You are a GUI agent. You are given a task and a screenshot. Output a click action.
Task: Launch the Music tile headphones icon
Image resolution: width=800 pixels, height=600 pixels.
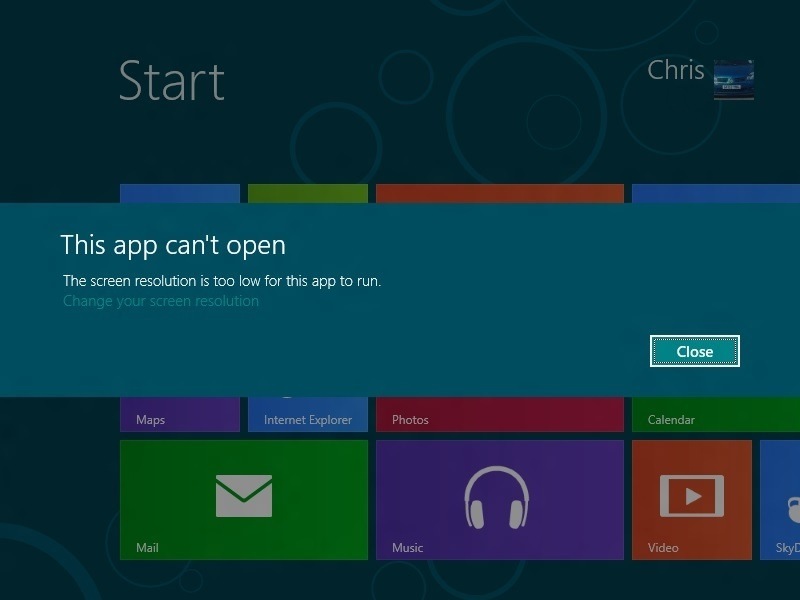(x=497, y=496)
